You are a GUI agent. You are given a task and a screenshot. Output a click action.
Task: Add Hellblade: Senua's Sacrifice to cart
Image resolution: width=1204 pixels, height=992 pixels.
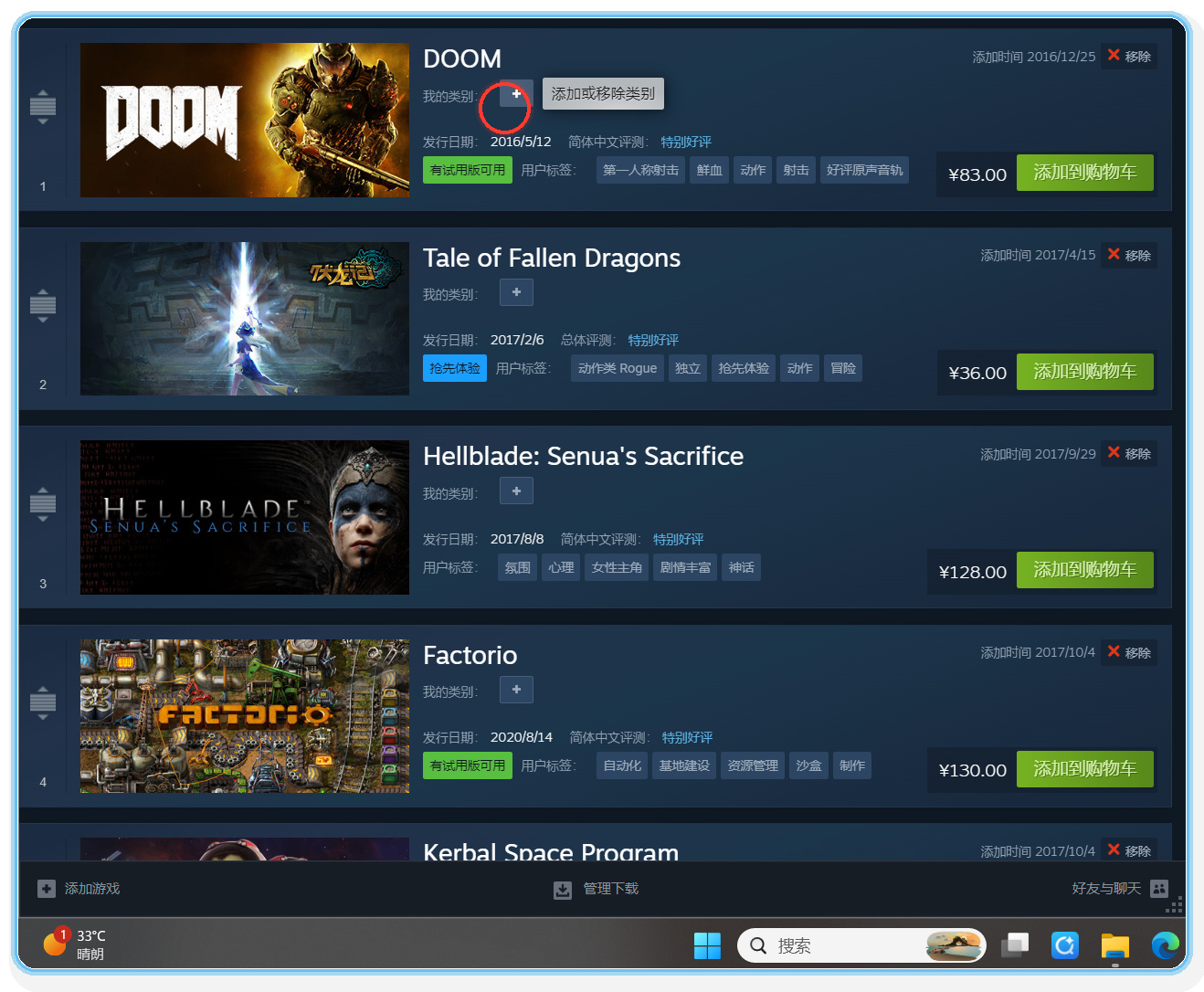[1085, 570]
